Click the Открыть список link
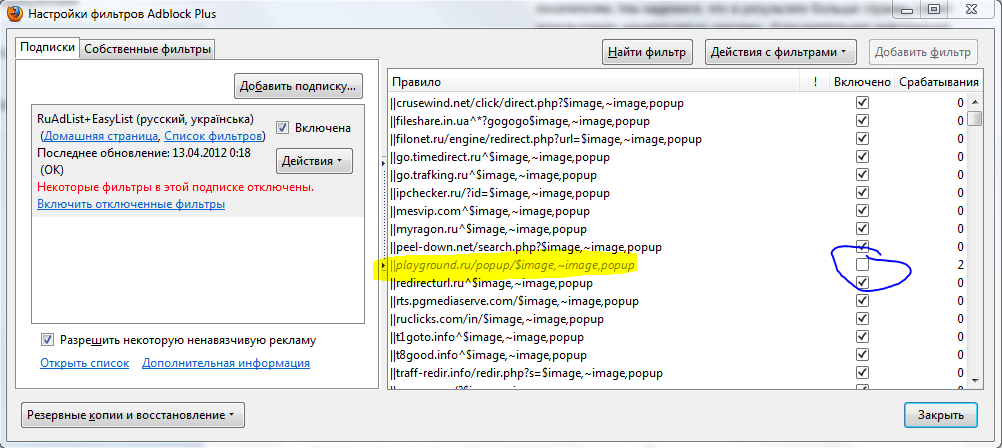 (84, 363)
